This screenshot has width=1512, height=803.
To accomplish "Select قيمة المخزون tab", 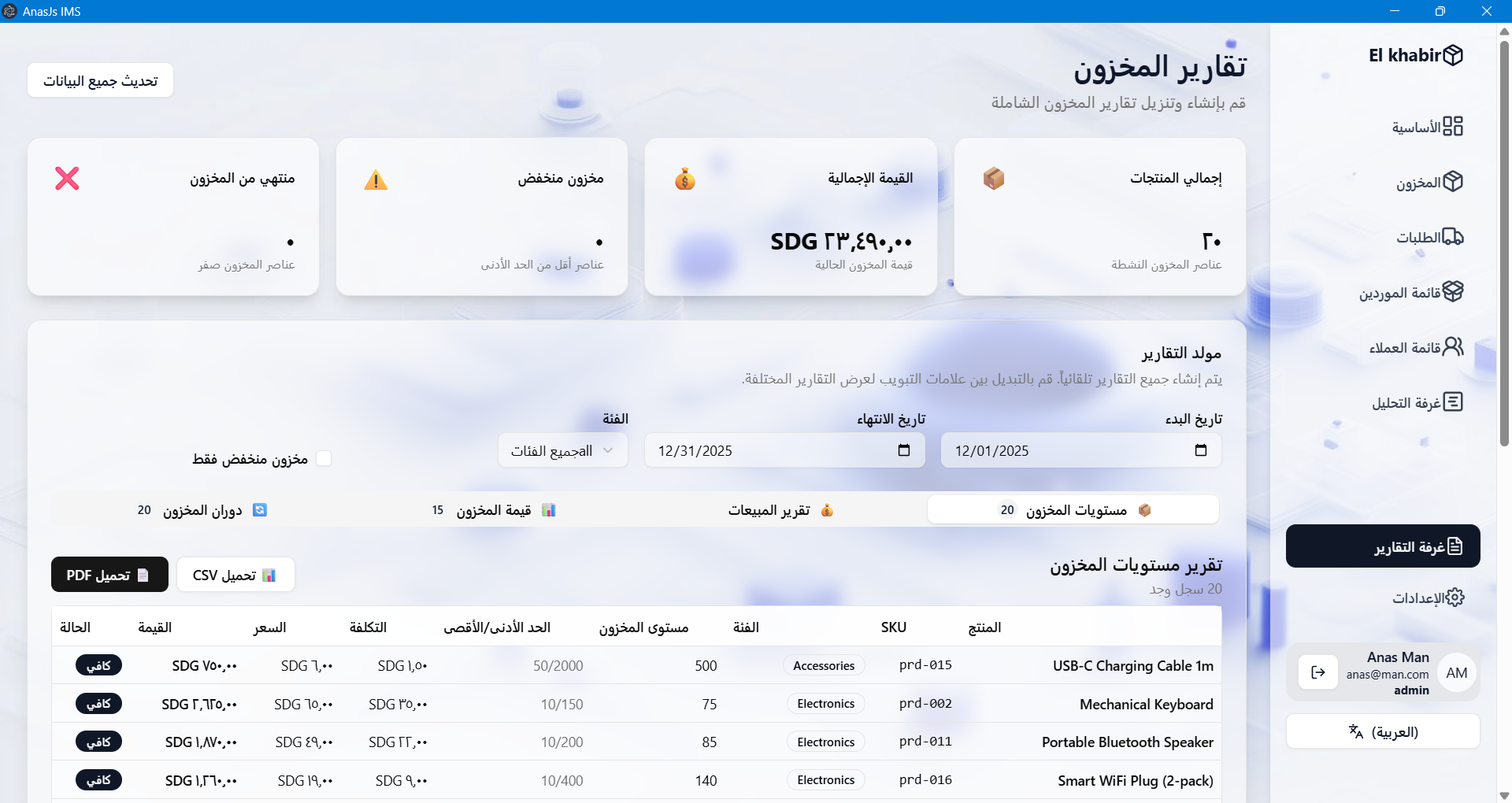I will coord(493,510).
